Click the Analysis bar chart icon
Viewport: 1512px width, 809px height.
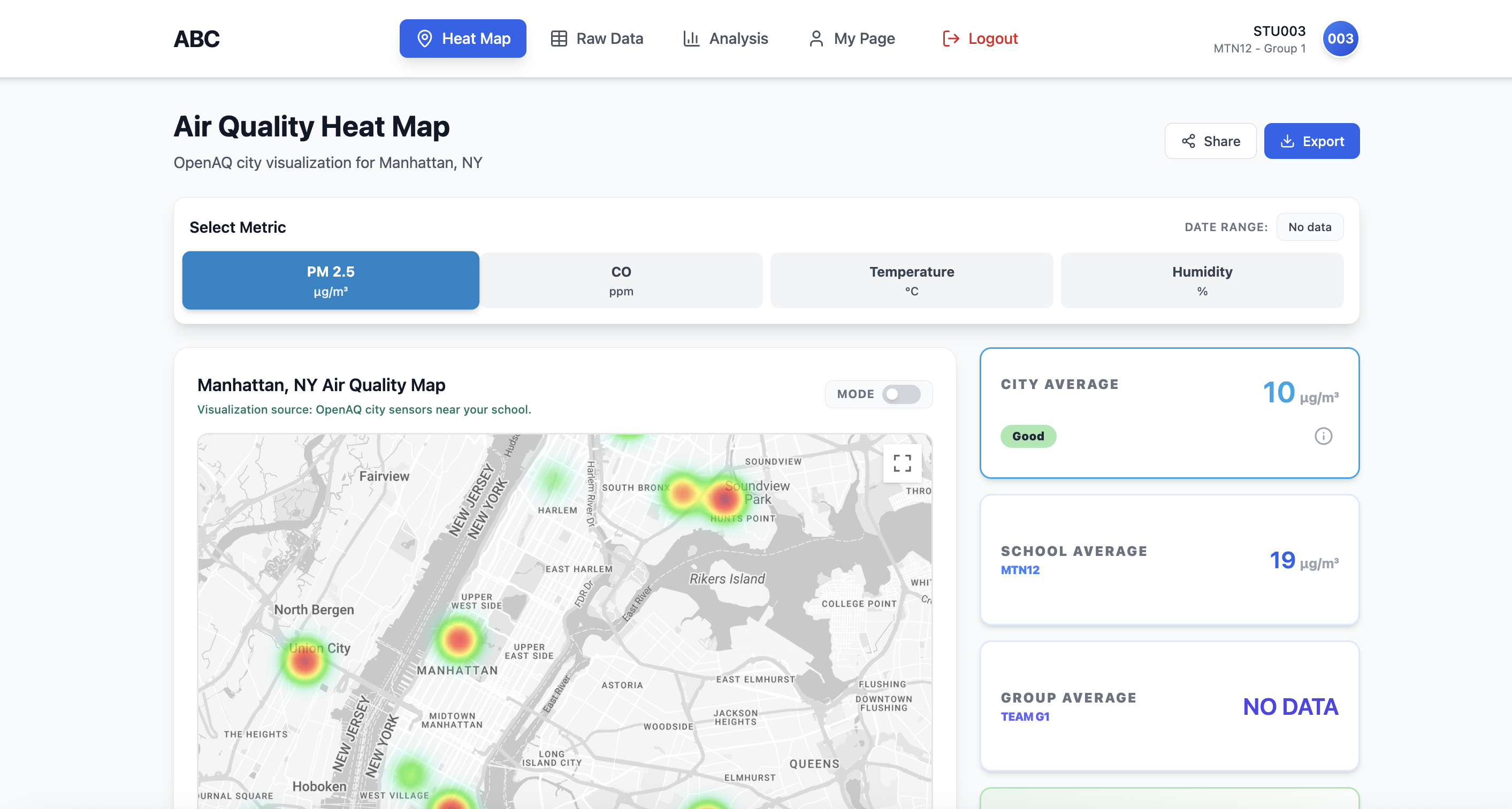point(691,39)
